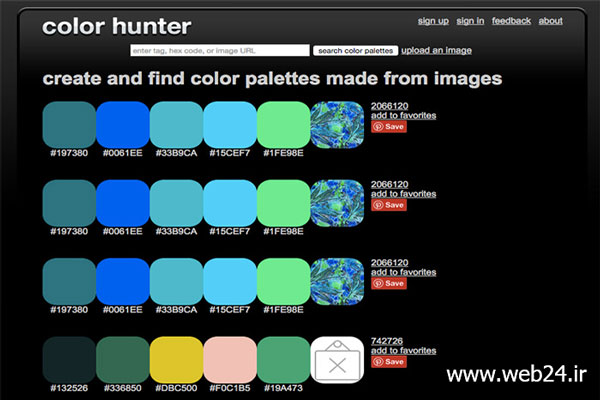
Task: Select the #19A473 green swatch
Action: (x=284, y=360)
